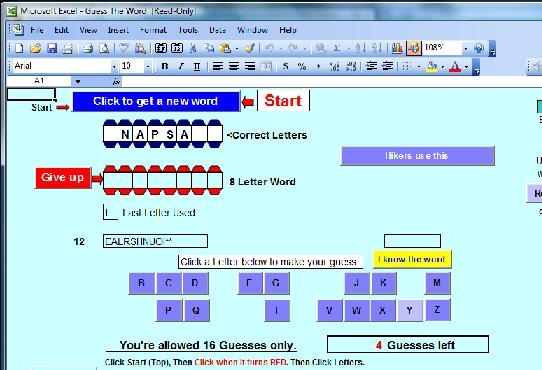Click the Print icon in toolbar
This screenshot has height=370, width=542.
point(87,48)
